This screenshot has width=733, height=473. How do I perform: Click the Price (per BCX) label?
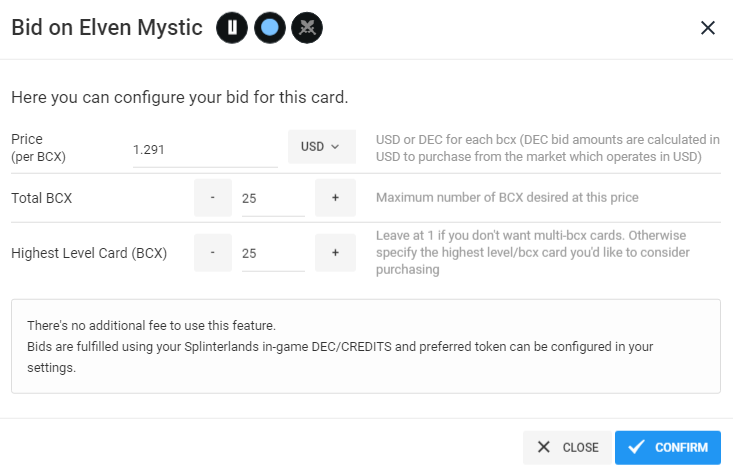coord(38,148)
